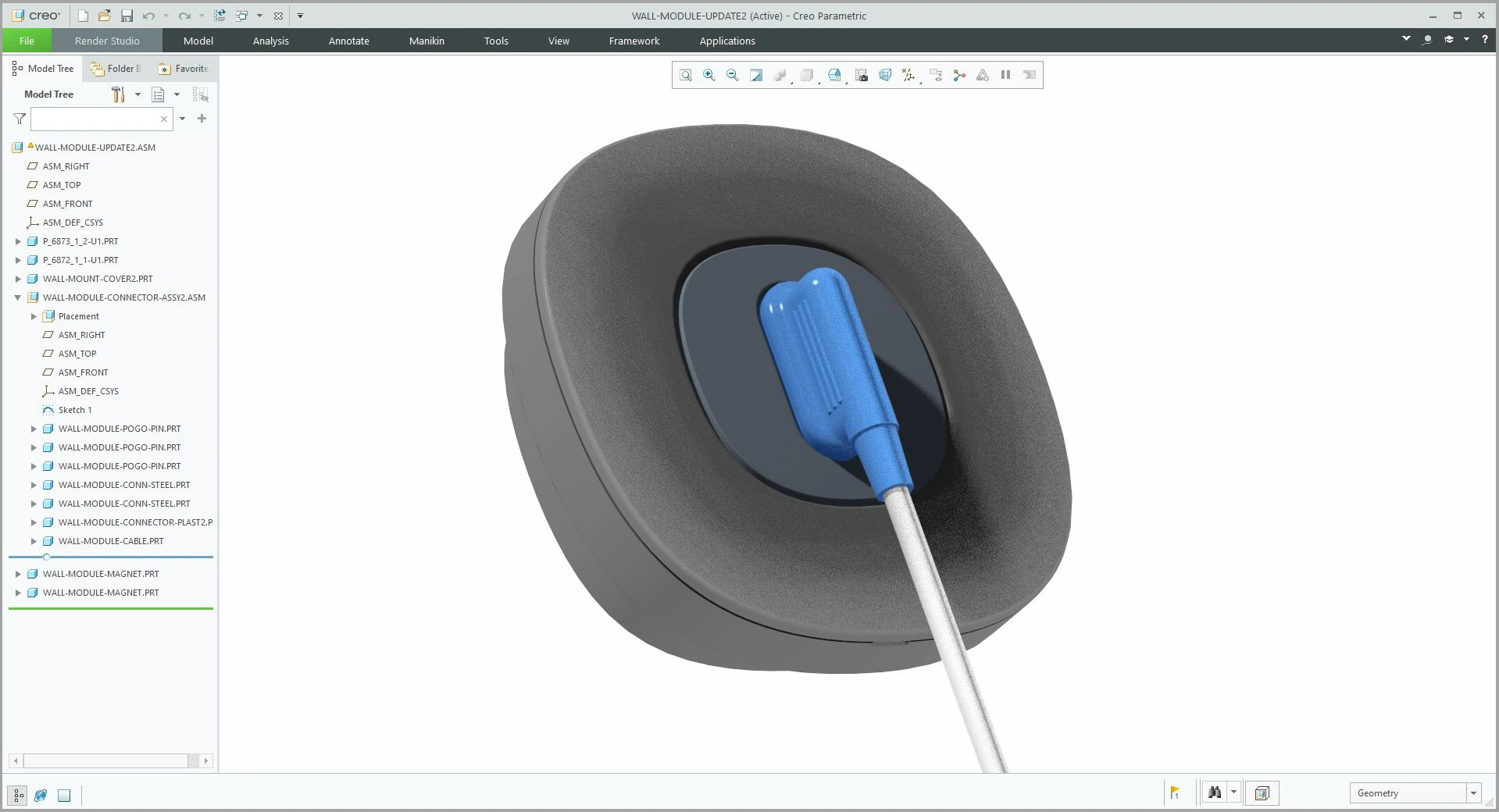Image resolution: width=1499 pixels, height=812 pixels.
Task: Open Model Tree settings hammer icon
Action: pos(118,94)
